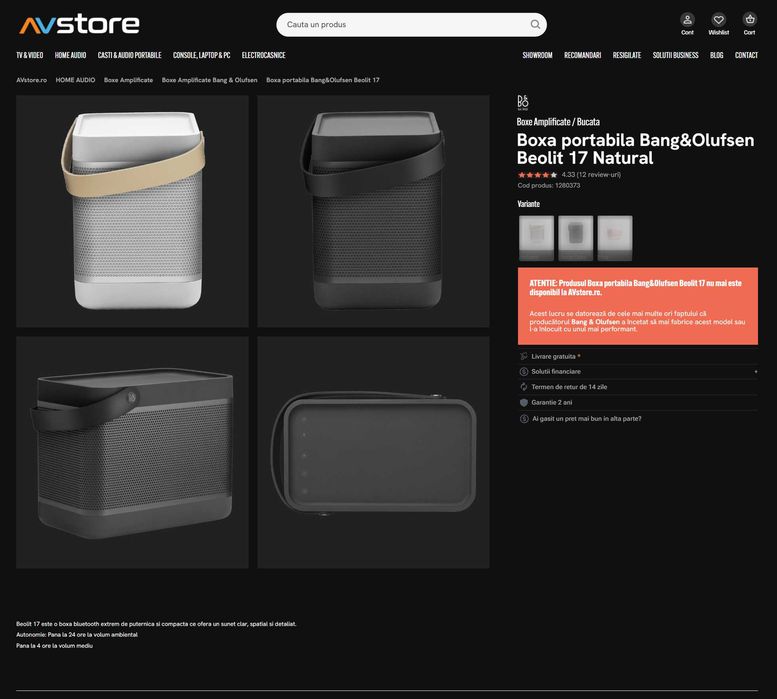The height and width of the screenshot is (699, 777).
Task: Click the Livrare gratuita label
Action: [x=553, y=356]
